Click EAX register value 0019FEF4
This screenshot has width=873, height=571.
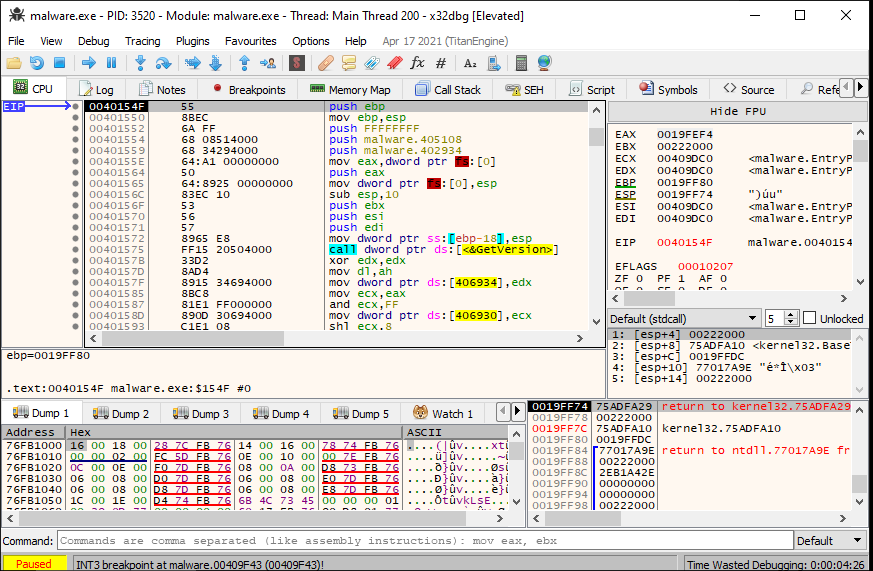click(x=685, y=134)
